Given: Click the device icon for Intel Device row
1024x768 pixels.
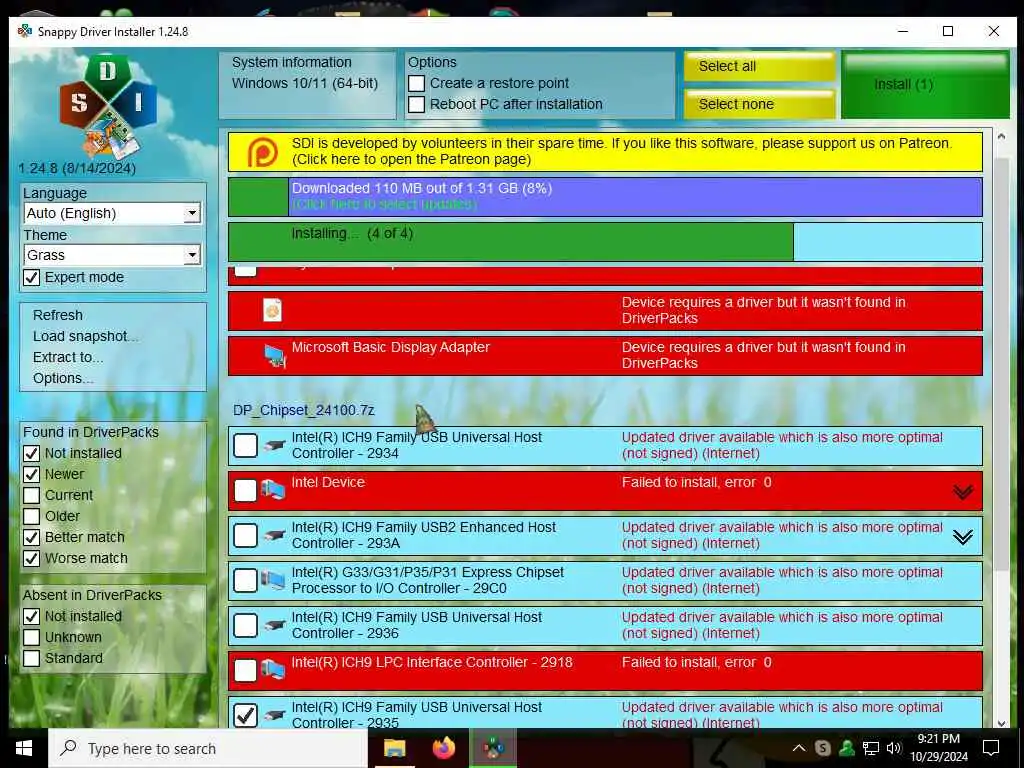Looking at the screenshot, I should (273, 490).
